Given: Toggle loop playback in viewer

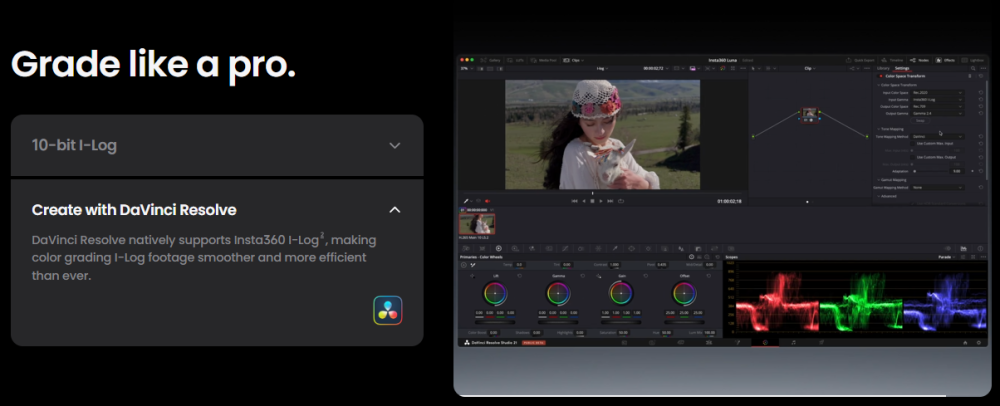Looking at the screenshot, I should click(621, 201).
